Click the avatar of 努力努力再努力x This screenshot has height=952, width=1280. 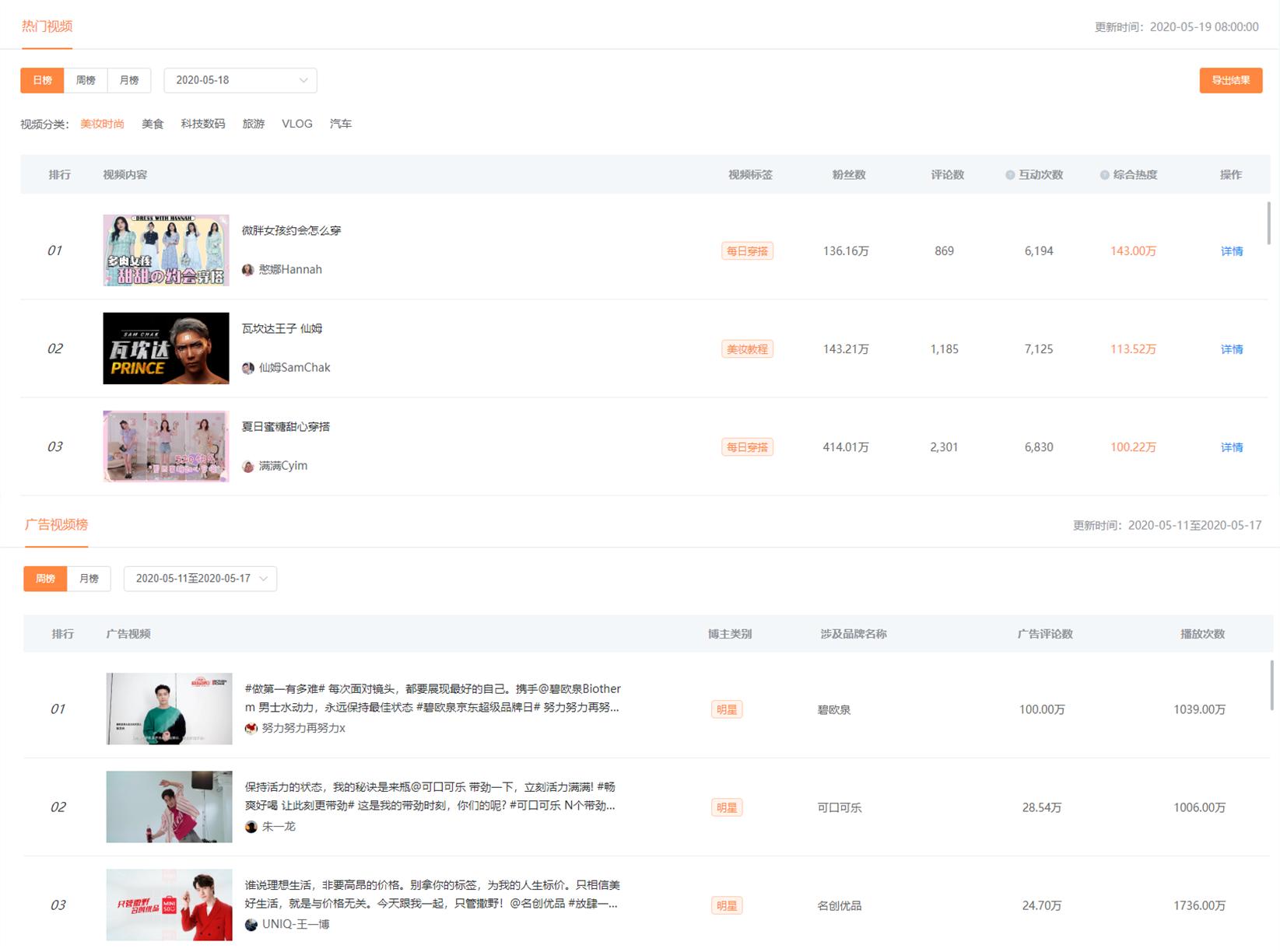[250, 729]
